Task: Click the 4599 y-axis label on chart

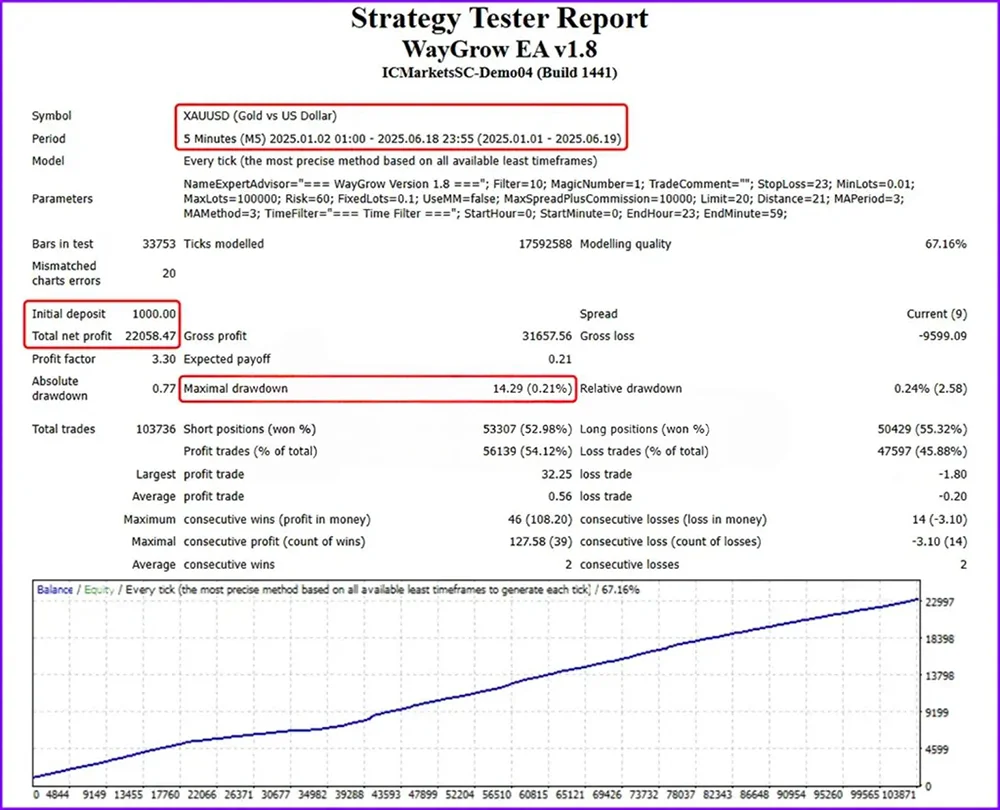Action: tap(939, 749)
